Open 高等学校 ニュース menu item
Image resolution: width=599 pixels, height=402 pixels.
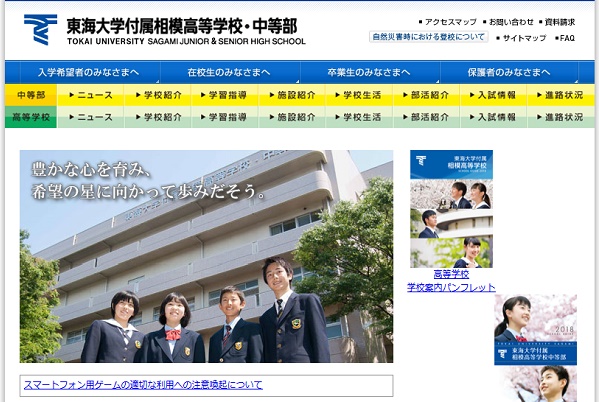coord(91,117)
